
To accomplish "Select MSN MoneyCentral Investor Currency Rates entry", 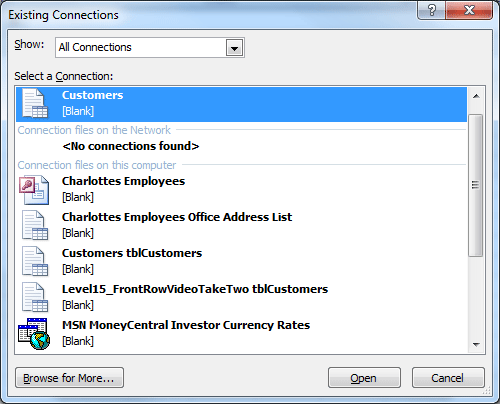I will [x=241, y=333].
